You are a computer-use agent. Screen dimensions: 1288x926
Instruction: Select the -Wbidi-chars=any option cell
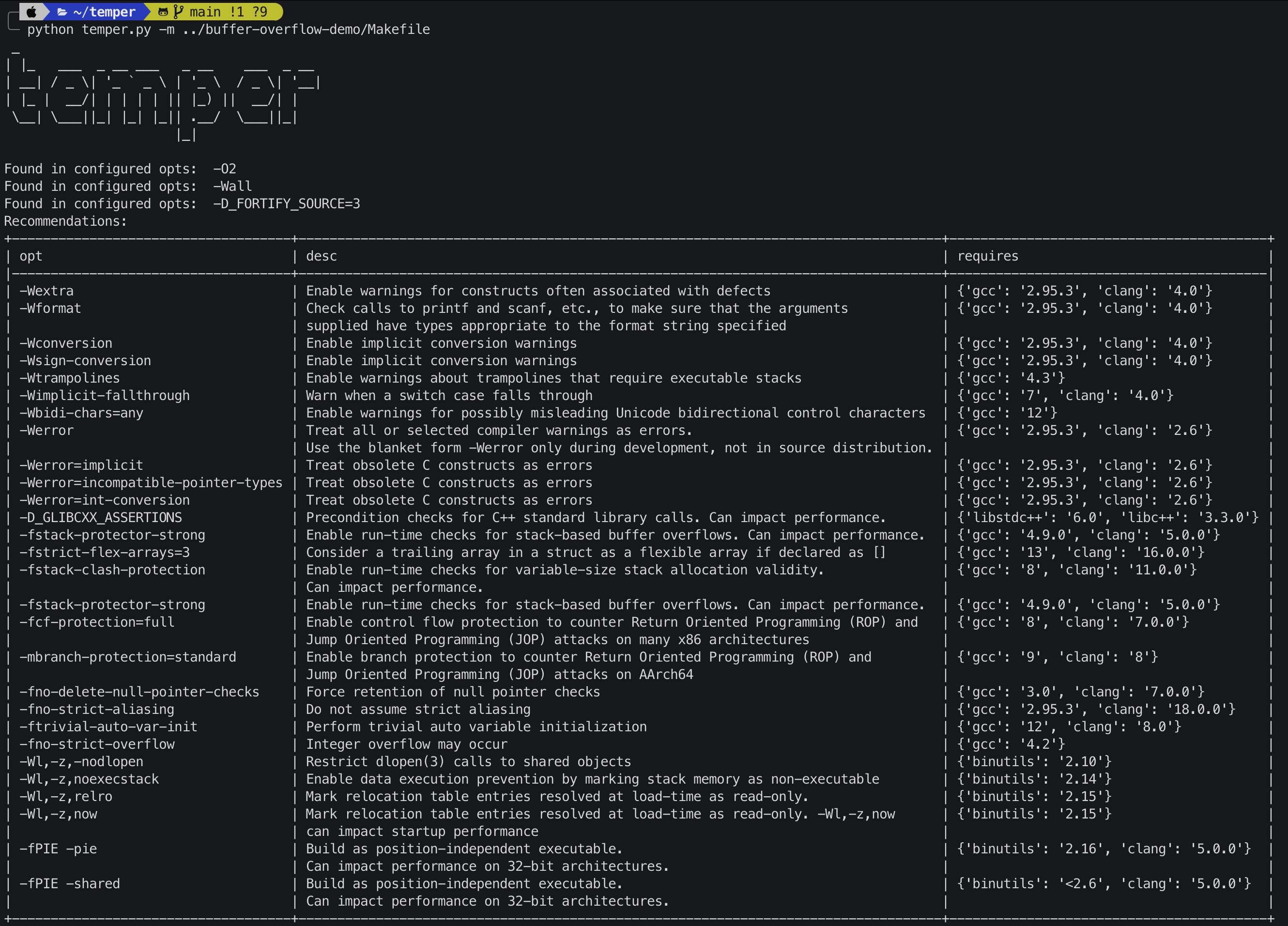point(81,413)
